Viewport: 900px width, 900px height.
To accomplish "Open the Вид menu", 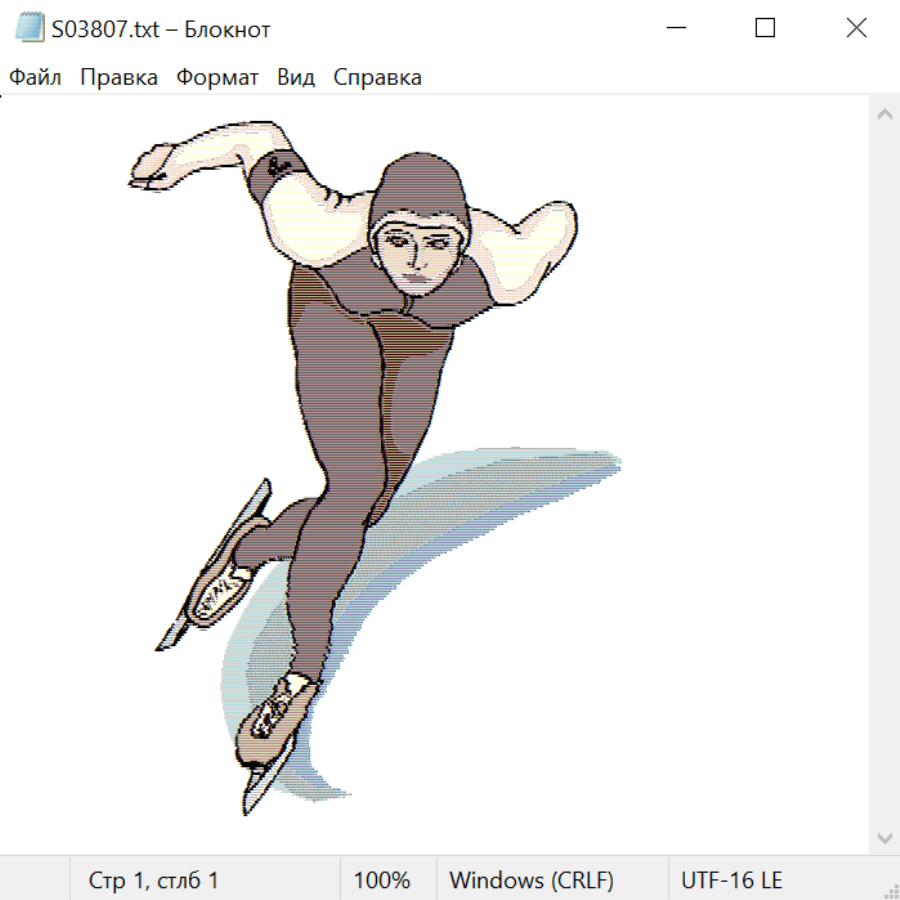I will (296, 78).
